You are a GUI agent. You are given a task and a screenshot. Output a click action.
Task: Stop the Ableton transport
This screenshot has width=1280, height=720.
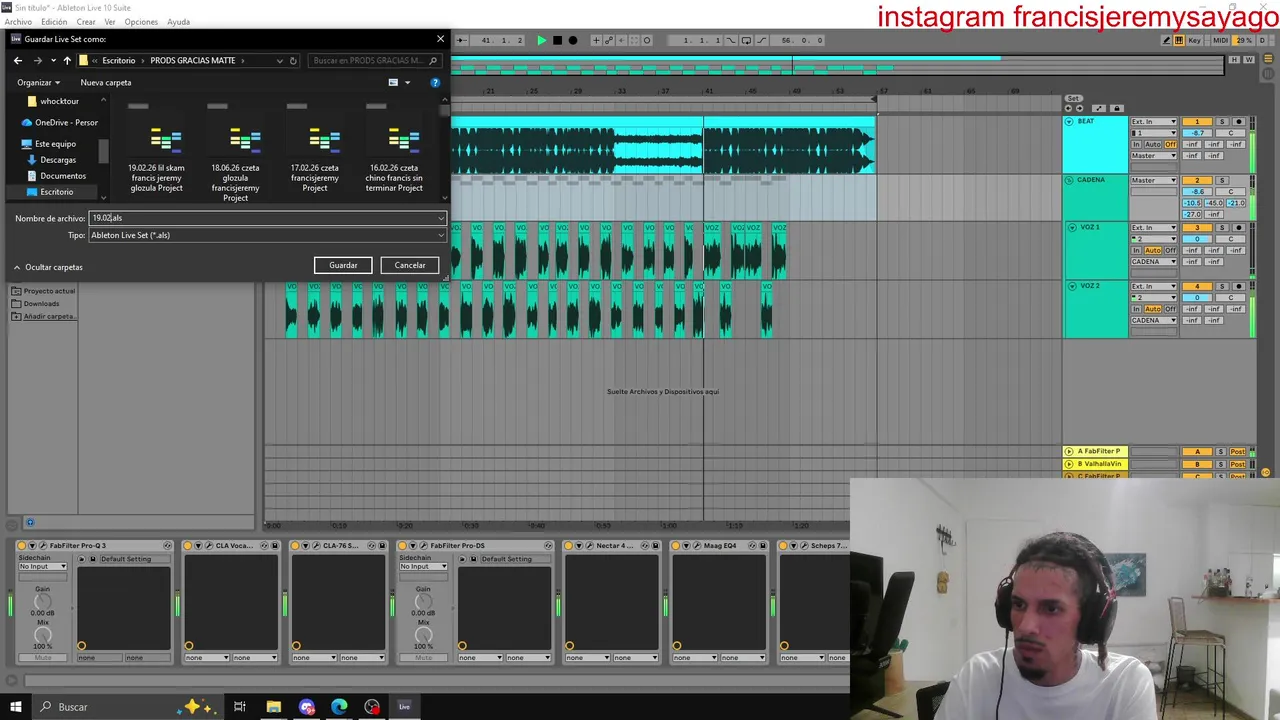557,40
